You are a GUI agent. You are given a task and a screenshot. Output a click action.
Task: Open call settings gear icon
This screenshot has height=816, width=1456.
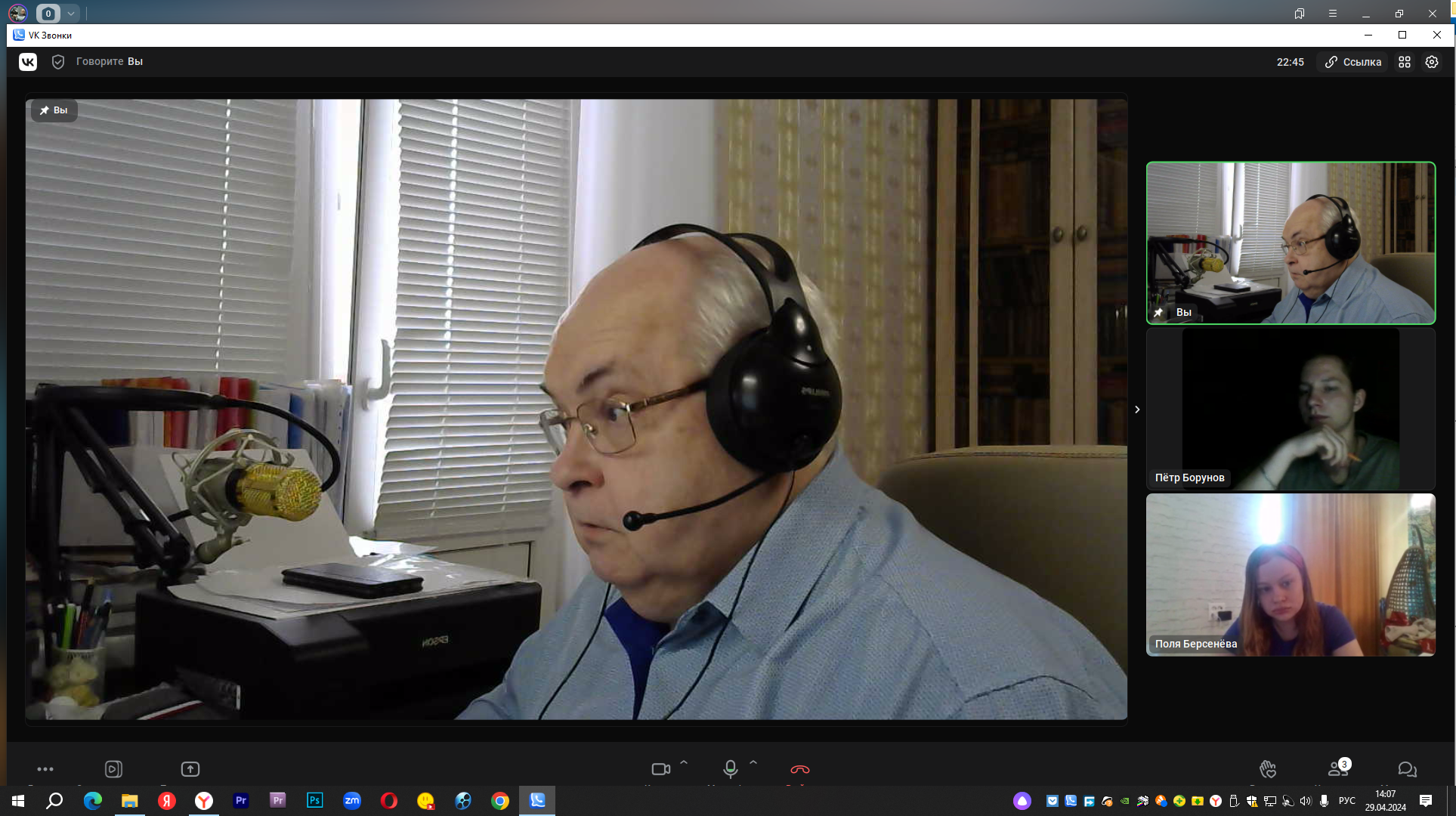coord(1432,62)
